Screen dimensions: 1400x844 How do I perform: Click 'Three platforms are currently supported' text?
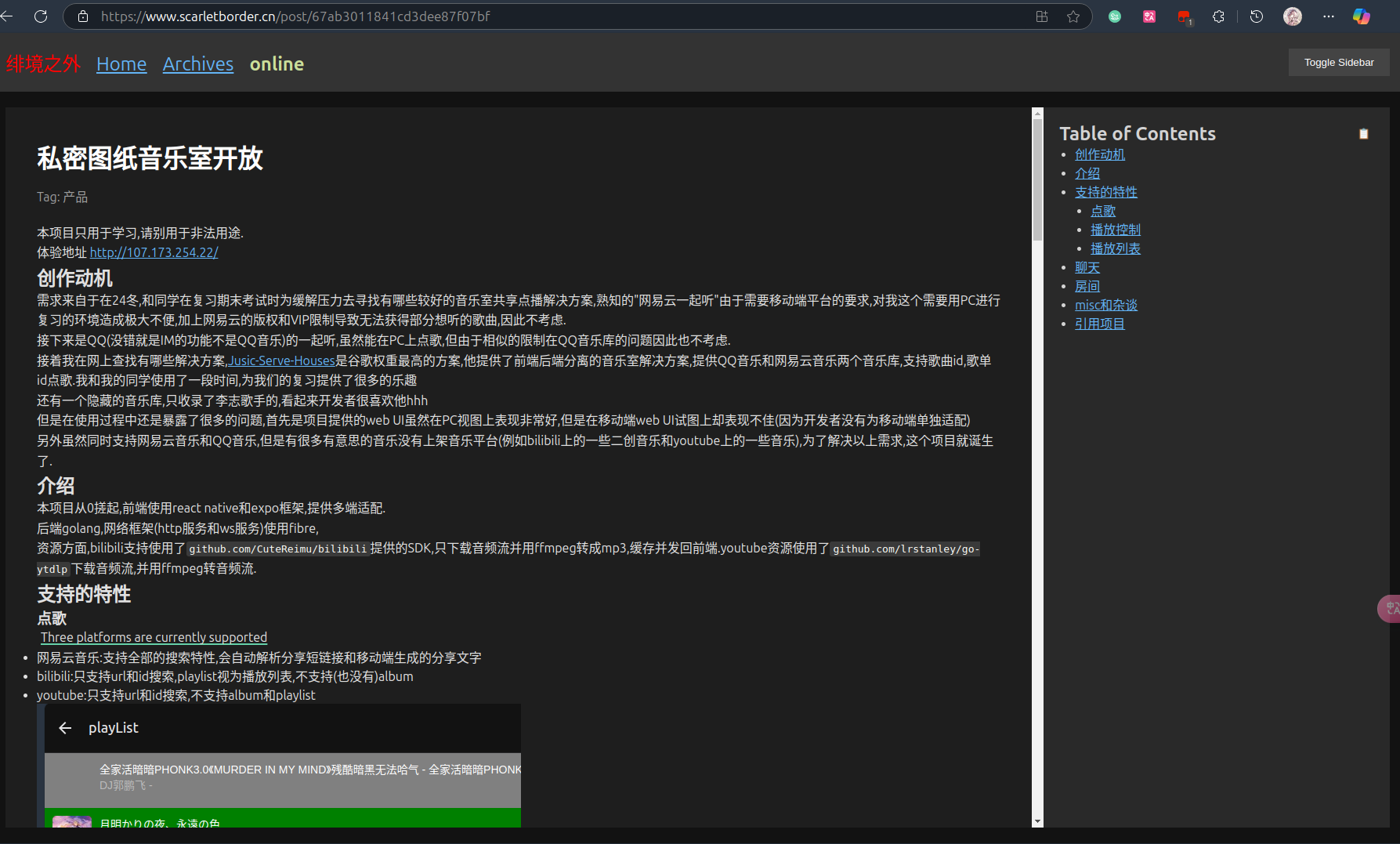154,637
